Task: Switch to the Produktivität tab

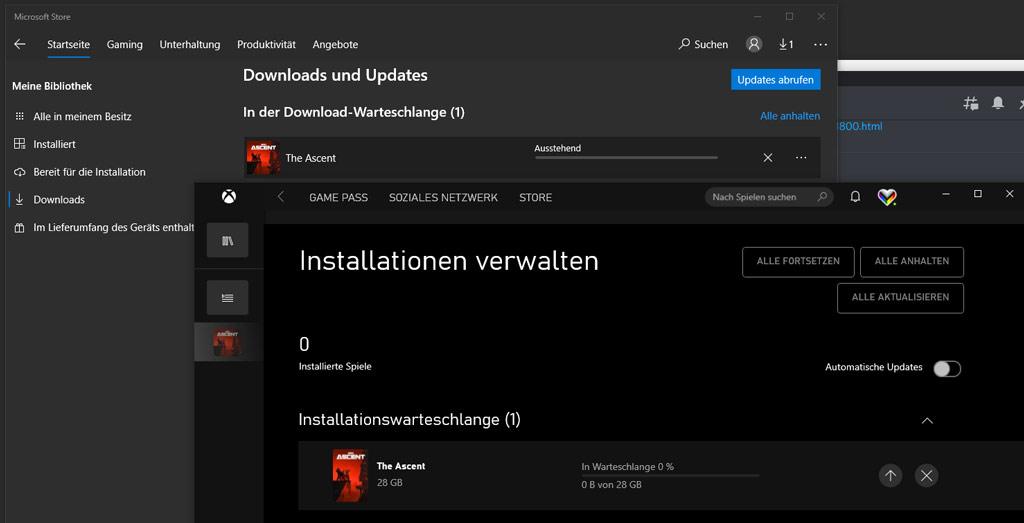Action: [266, 44]
